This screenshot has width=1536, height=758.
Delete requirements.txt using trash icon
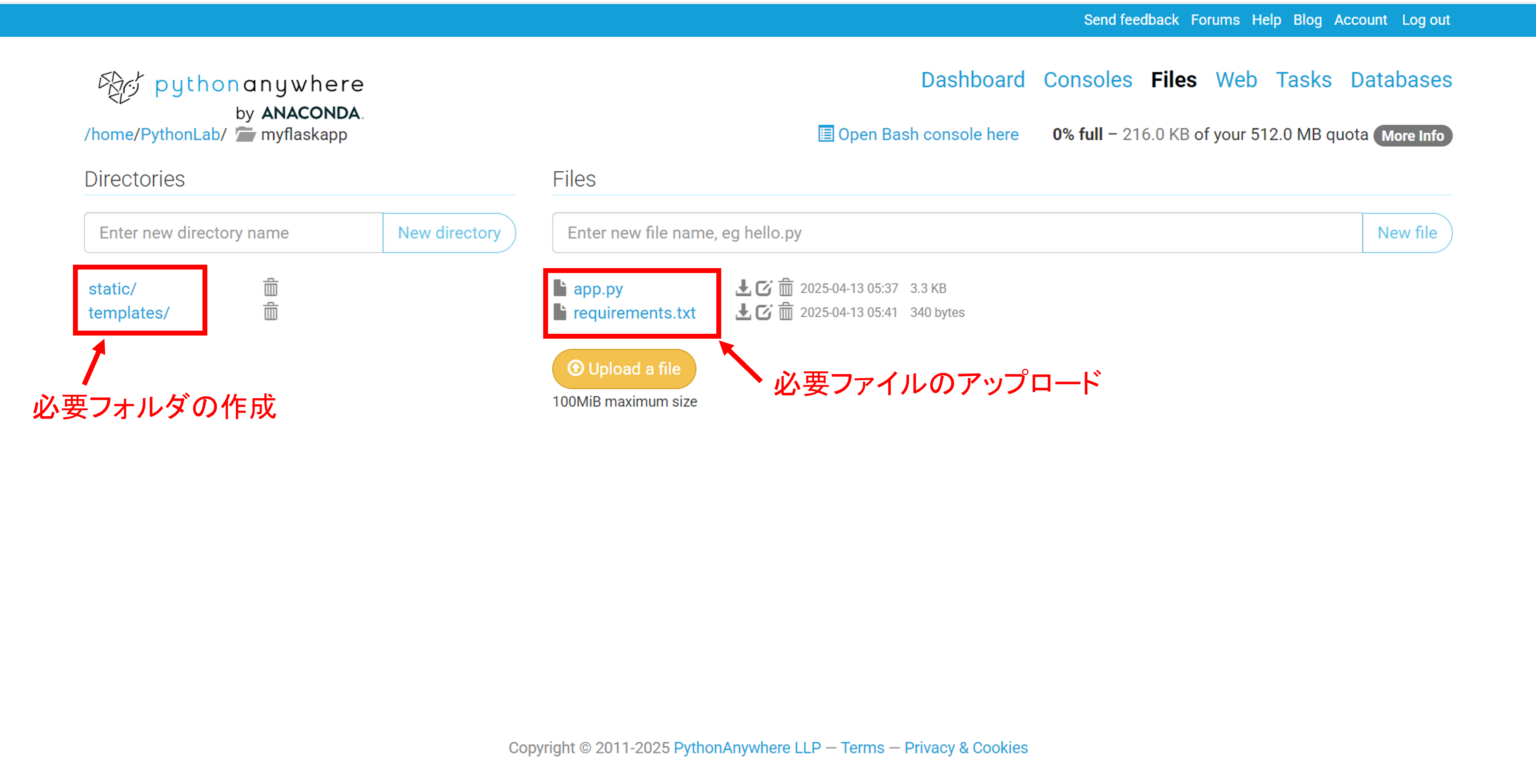786,312
